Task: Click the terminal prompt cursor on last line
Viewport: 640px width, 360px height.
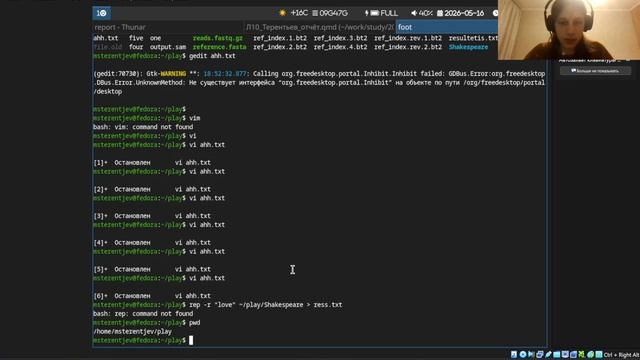Action: 191,340
